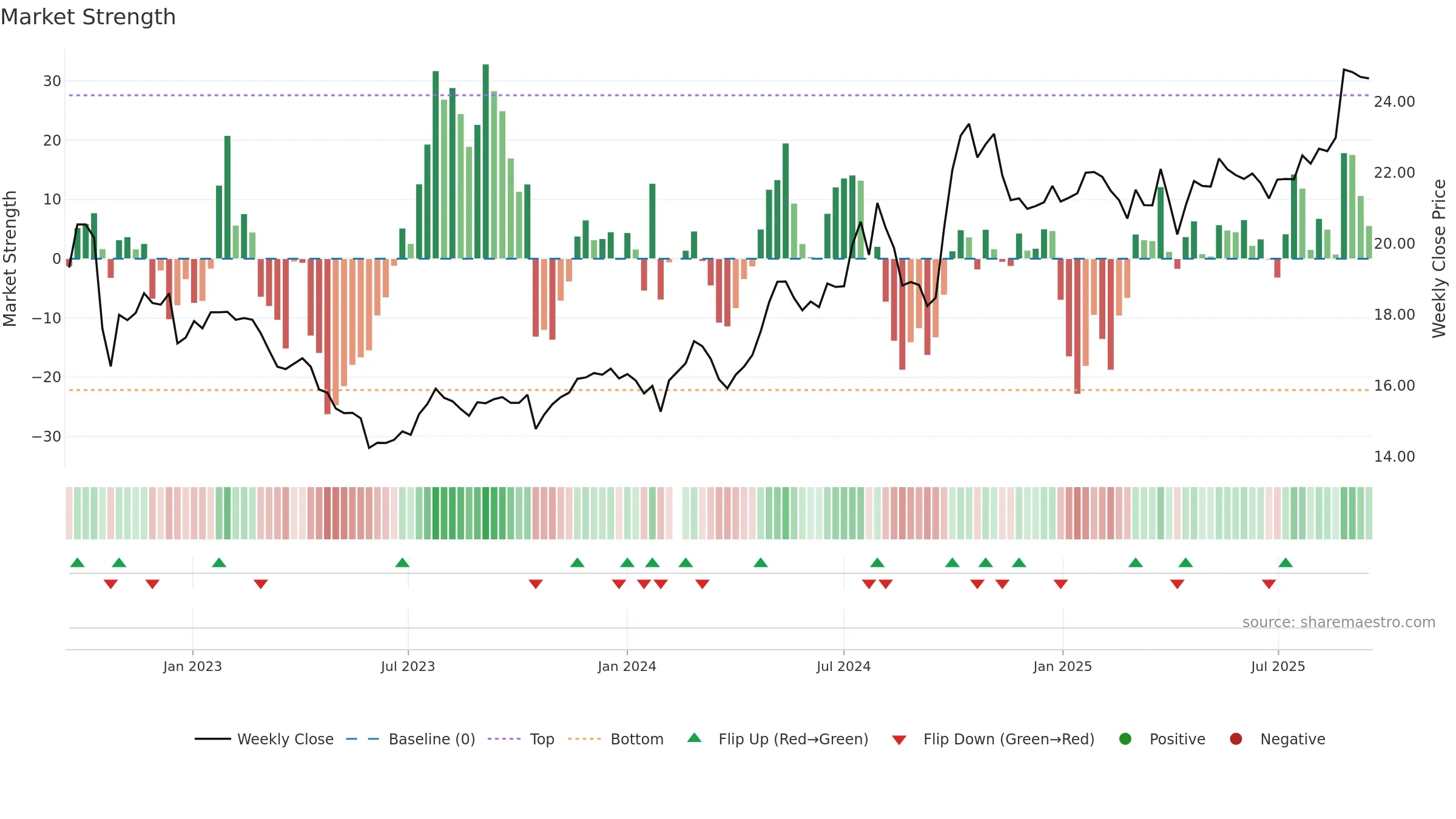This screenshot has height=819, width=1456.
Task: Toggle the 'Positive' legend label
Action: coord(1178,739)
